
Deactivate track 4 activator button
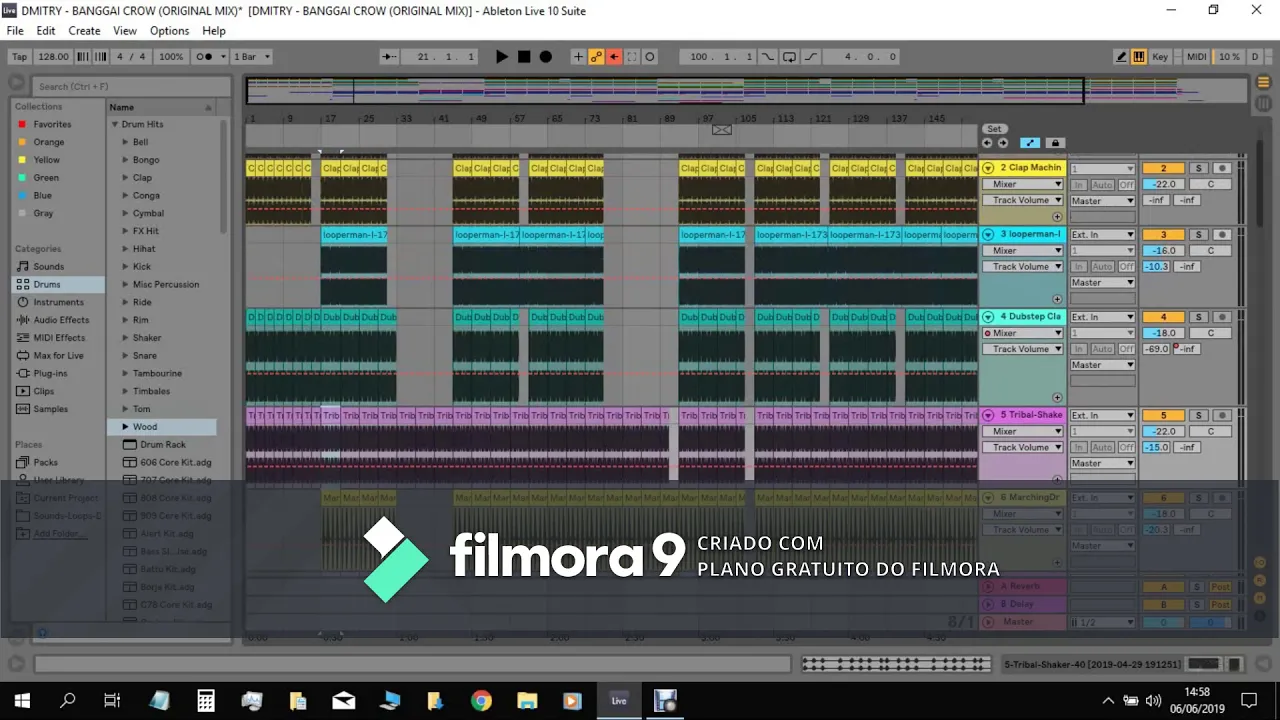coord(1163,317)
